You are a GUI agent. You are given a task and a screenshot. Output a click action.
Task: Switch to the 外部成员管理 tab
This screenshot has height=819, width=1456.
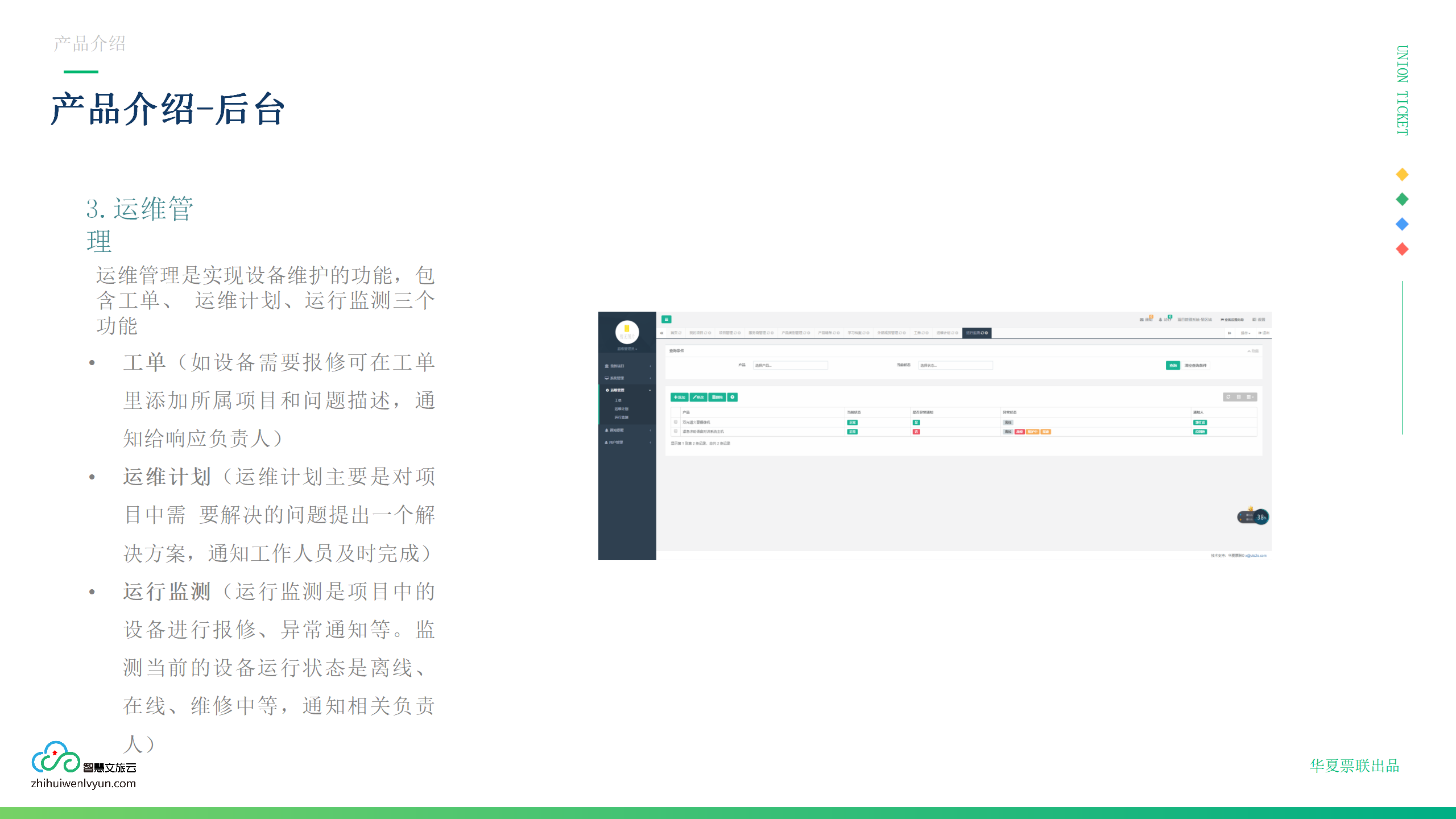point(891,333)
